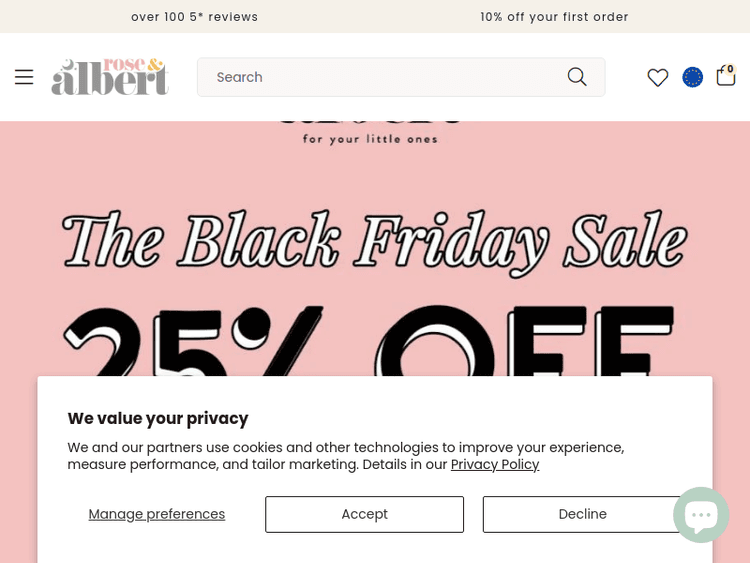Open the hamburger navigation menu

tap(24, 77)
